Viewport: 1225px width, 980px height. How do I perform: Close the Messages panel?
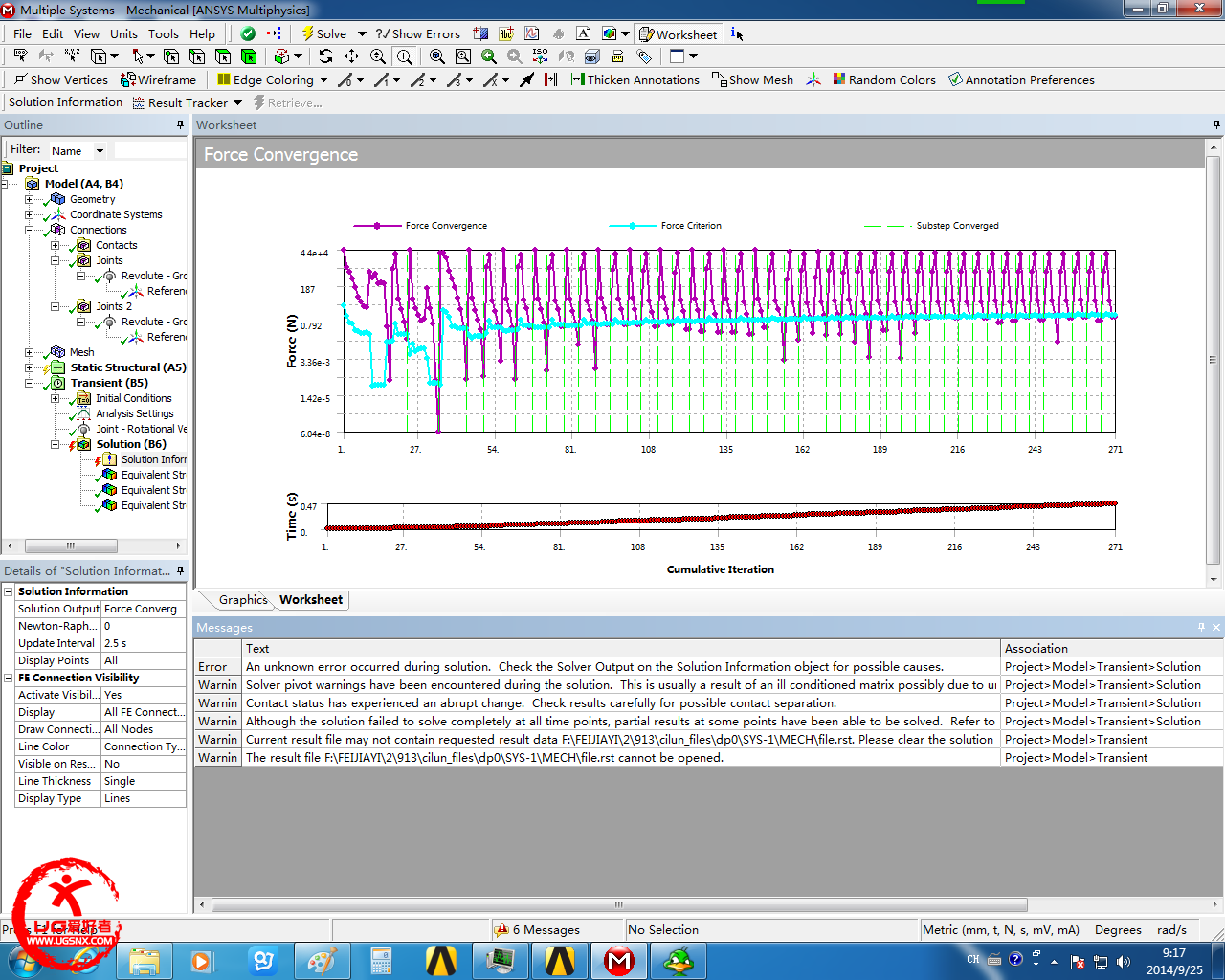coord(1216,627)
